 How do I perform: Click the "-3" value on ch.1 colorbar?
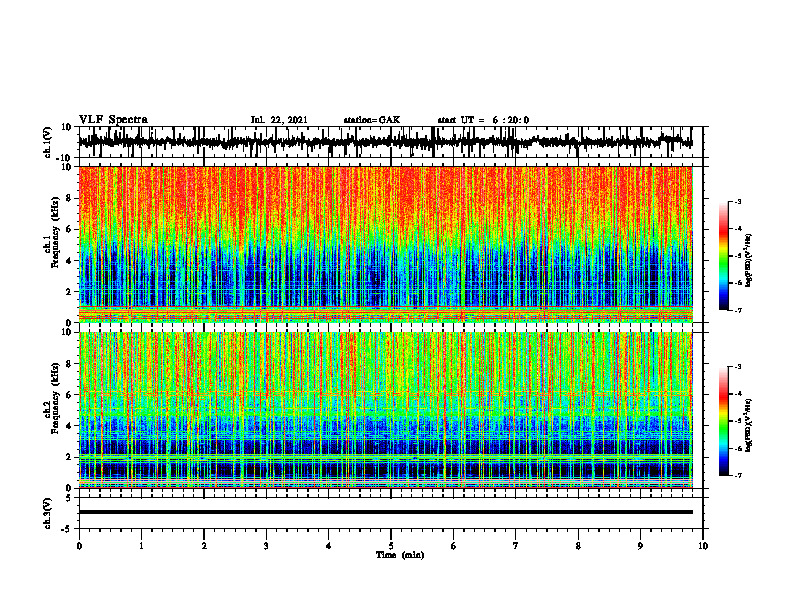coord(738,202)
